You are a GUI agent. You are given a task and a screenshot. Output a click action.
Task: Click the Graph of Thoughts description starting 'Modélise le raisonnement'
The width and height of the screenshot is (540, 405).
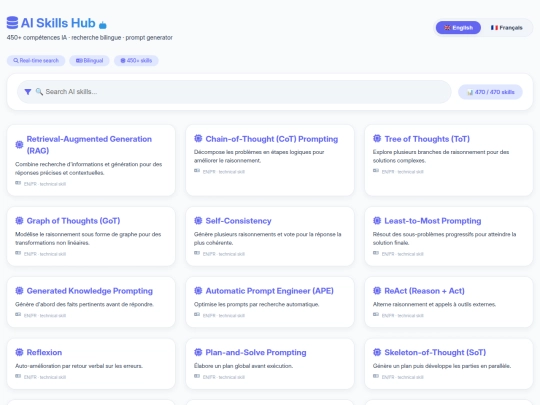88,239
